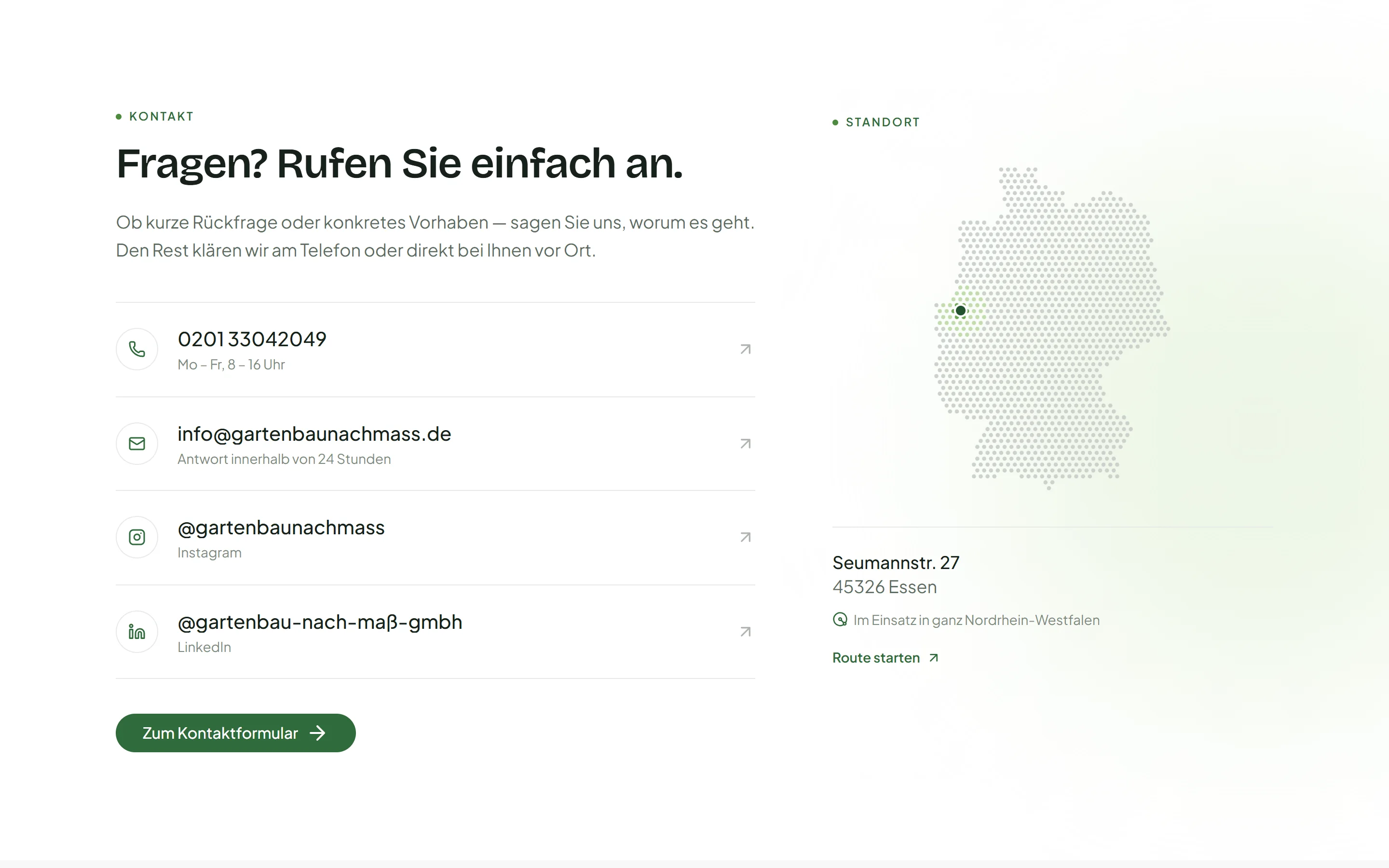Click the Essen location marker on map
The width and height of the screenshot is (1389, 868).
click(960, 311)
